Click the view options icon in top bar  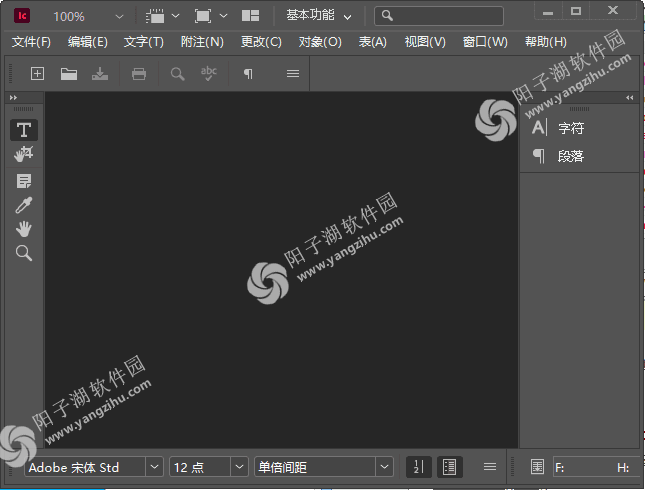[155, 16]
